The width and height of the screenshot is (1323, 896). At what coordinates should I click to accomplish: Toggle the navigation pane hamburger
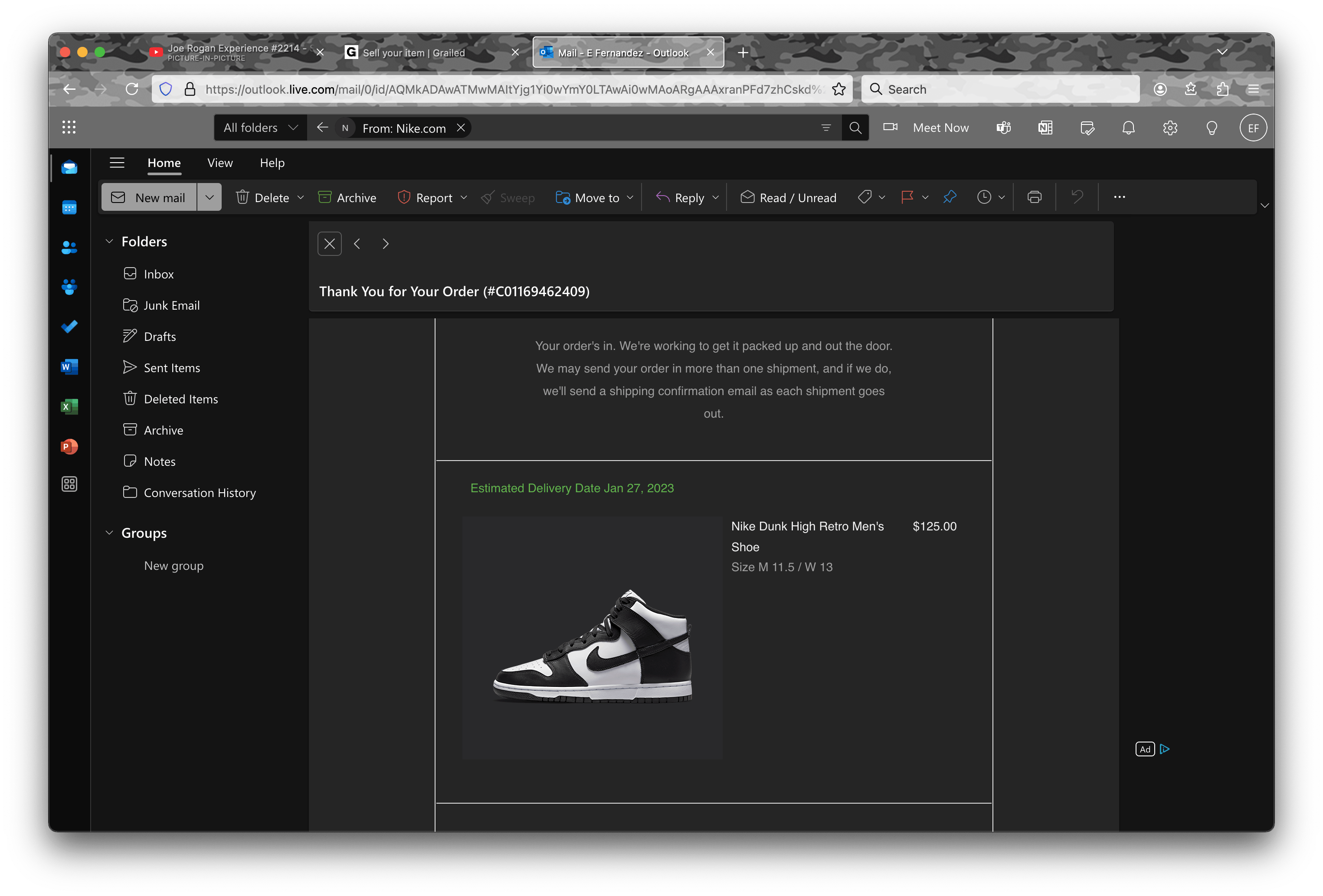pos(117,163)
